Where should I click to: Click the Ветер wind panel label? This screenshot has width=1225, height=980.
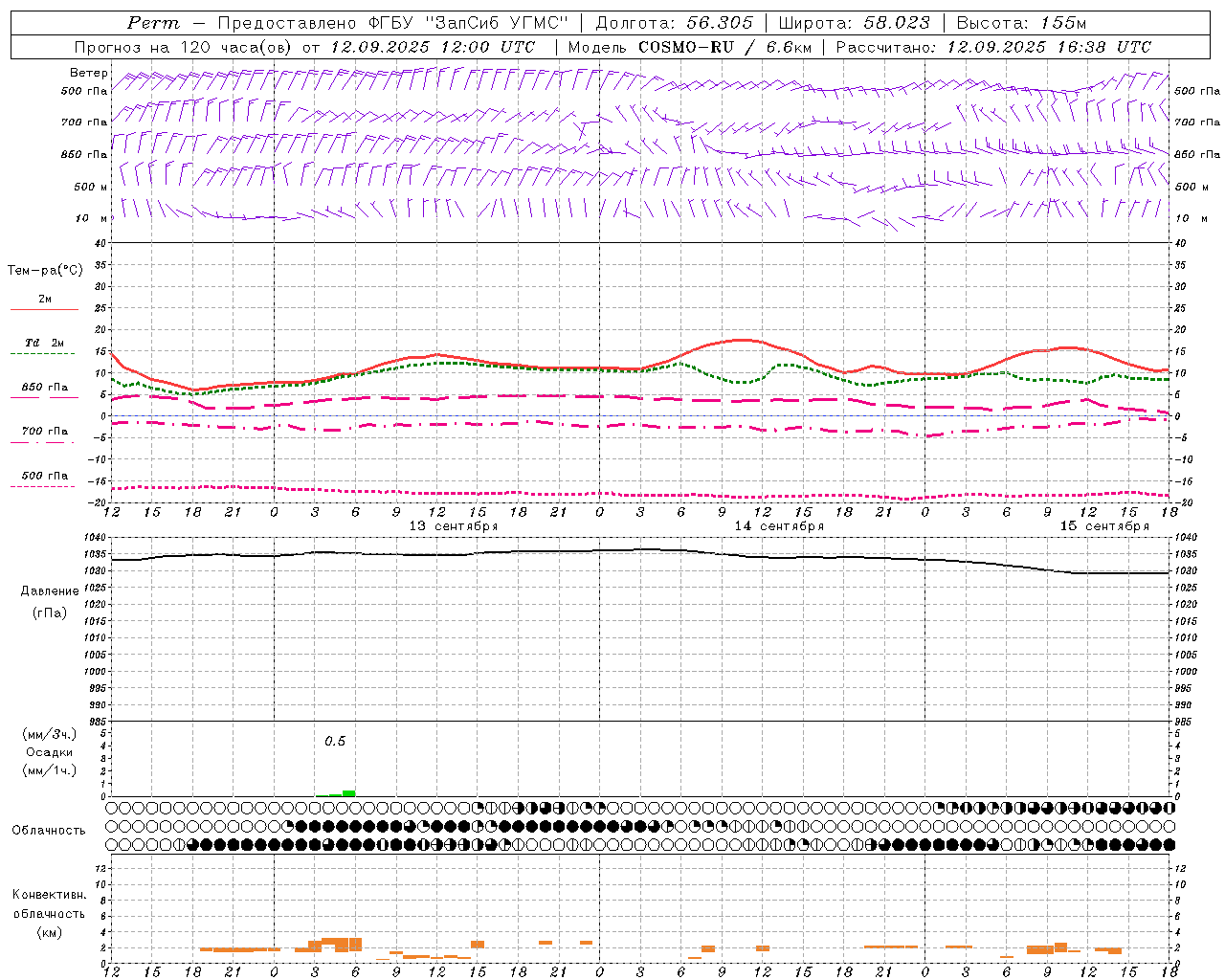click(x=89, y=73)
